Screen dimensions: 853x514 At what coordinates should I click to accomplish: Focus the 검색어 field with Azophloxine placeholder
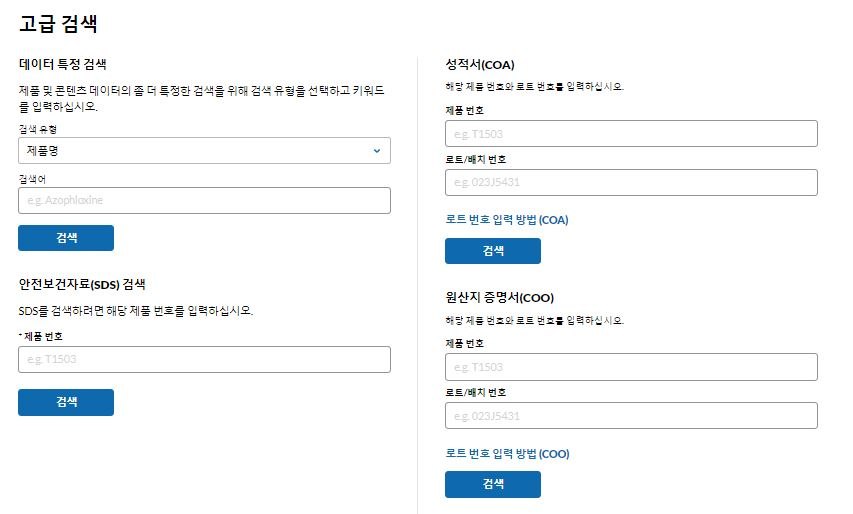click(x=204, y=200)
